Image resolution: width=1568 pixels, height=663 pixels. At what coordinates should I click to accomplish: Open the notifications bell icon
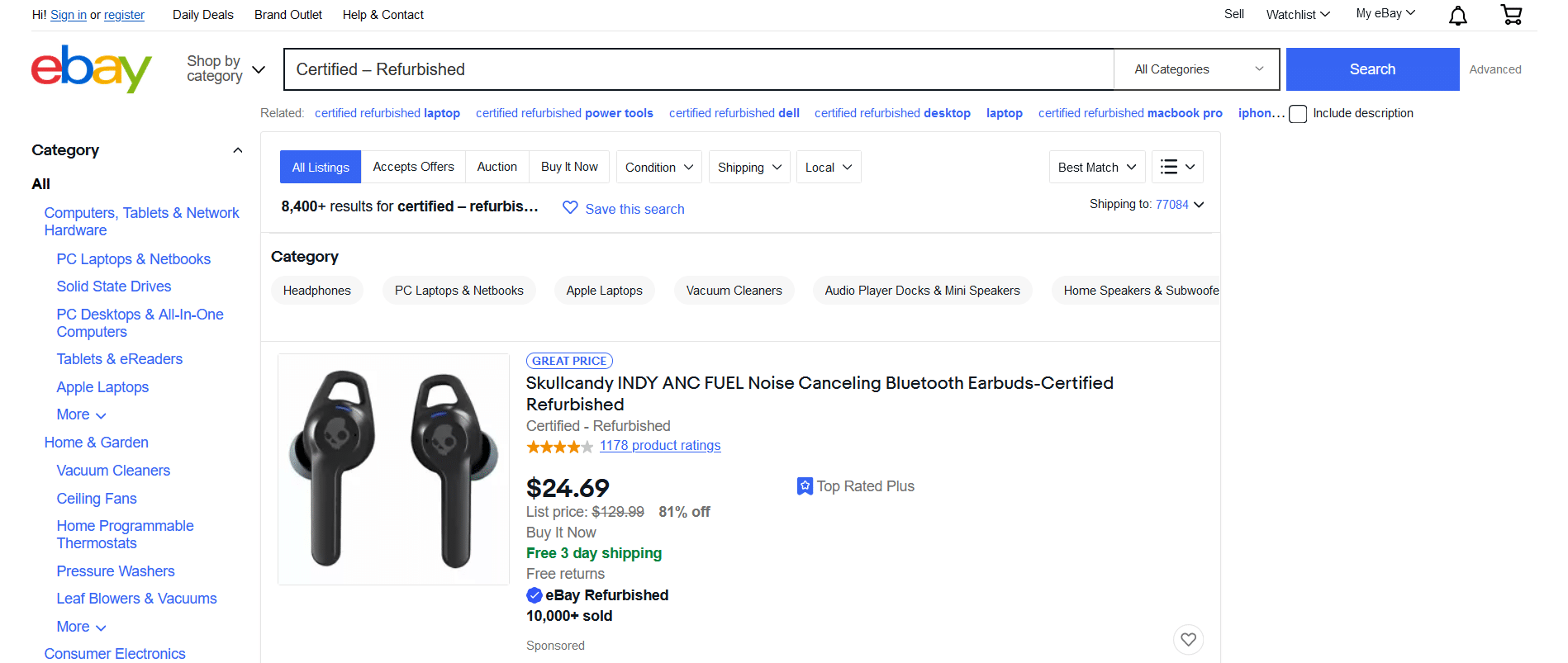1458,15
